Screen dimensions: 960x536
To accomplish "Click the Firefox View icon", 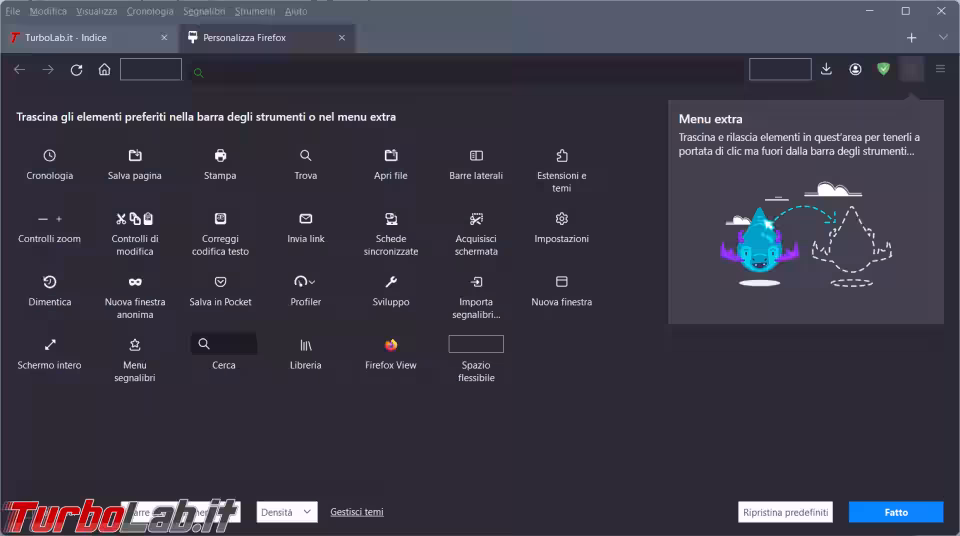I will [391, 345].
